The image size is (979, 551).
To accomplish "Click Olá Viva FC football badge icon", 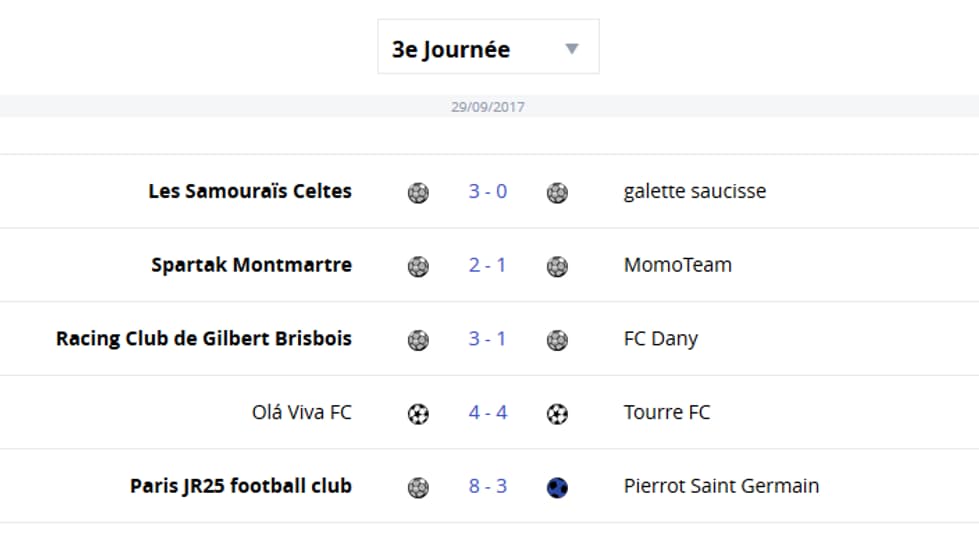I will click(x=418, y=414).
